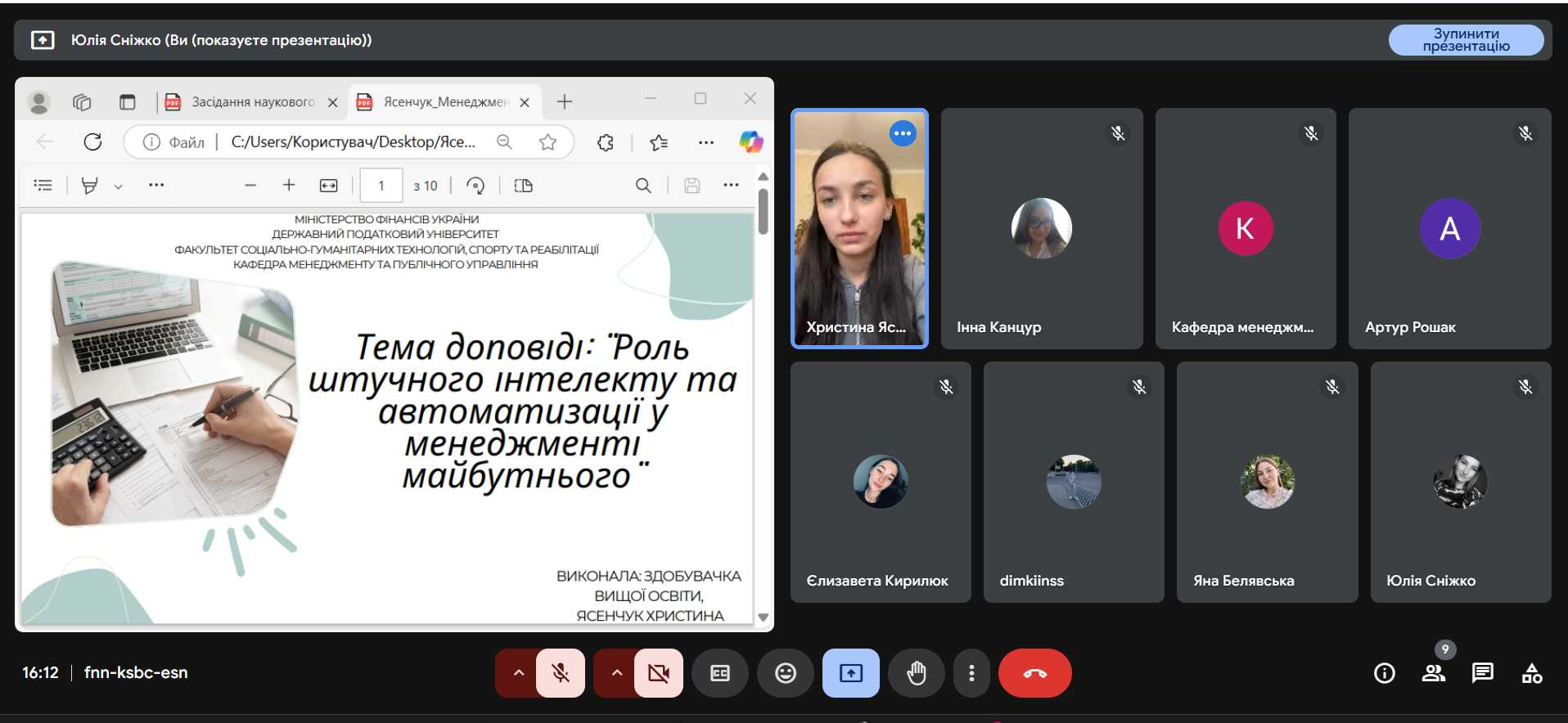The image size is (1568, 723).
Task: Open meeting details info icon
Action: [x=1385, y=673]
